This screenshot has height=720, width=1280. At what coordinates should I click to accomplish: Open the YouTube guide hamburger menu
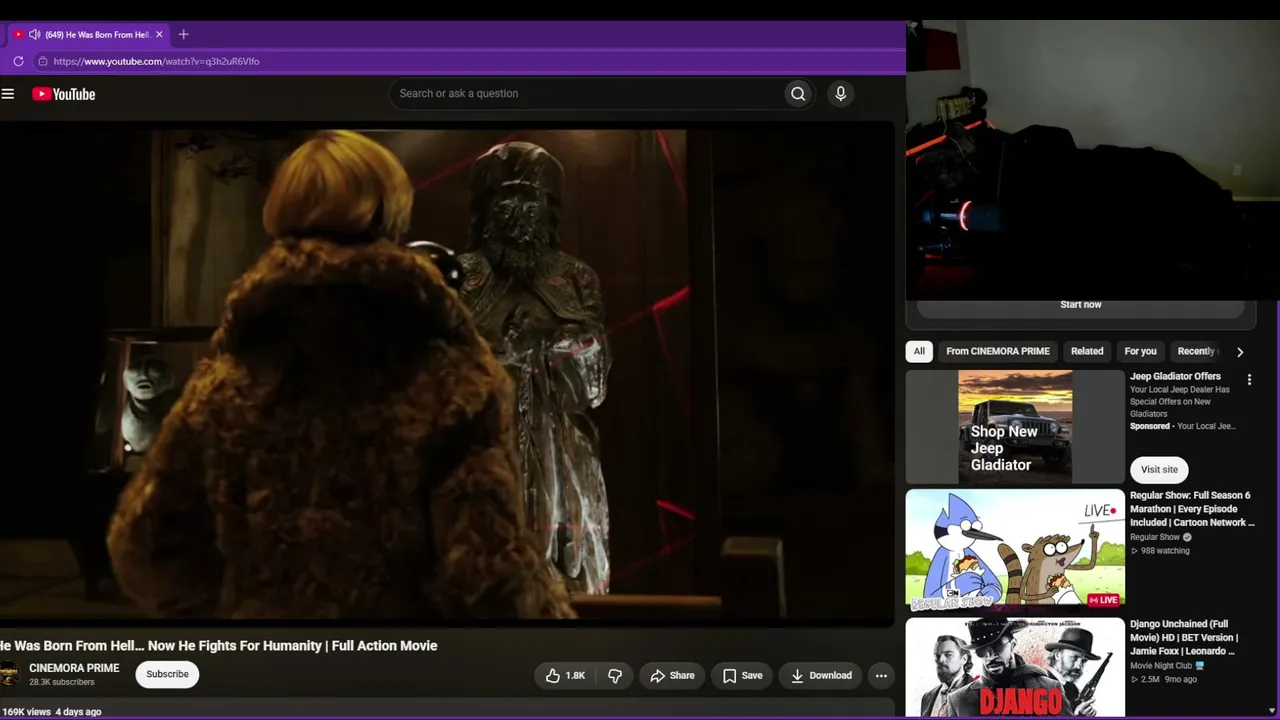(x=8, y=94)
